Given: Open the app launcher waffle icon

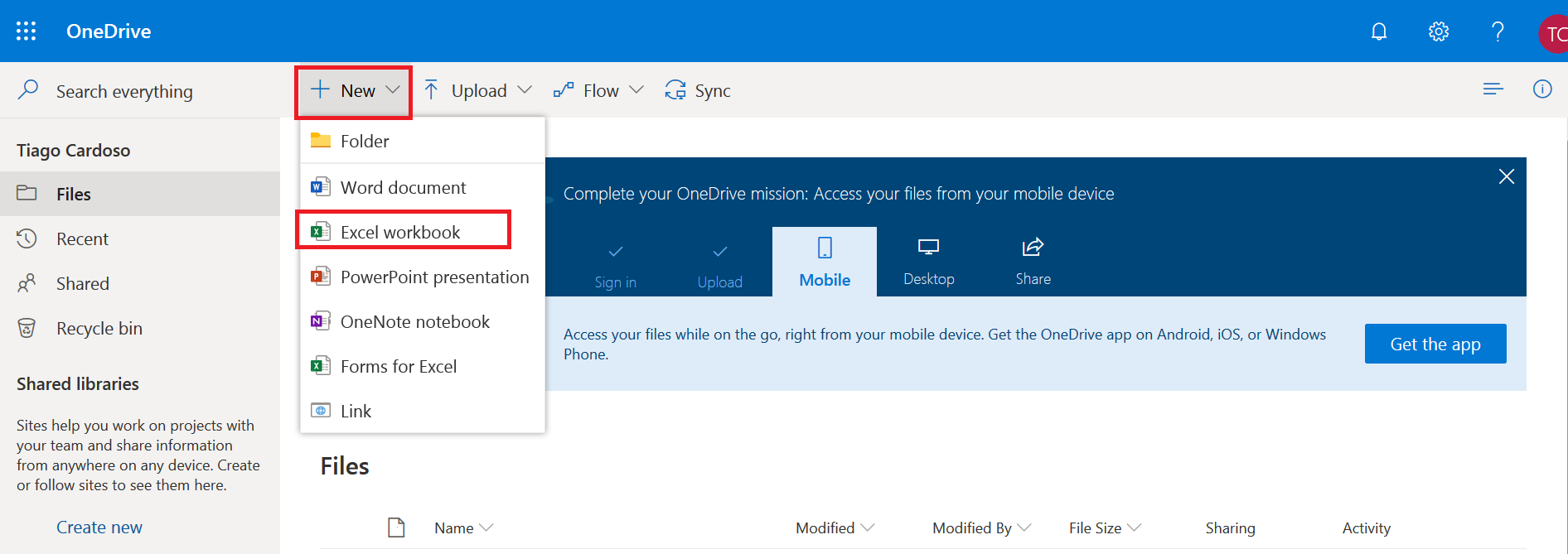Looking at the screenshot, I should pos(26,31).
